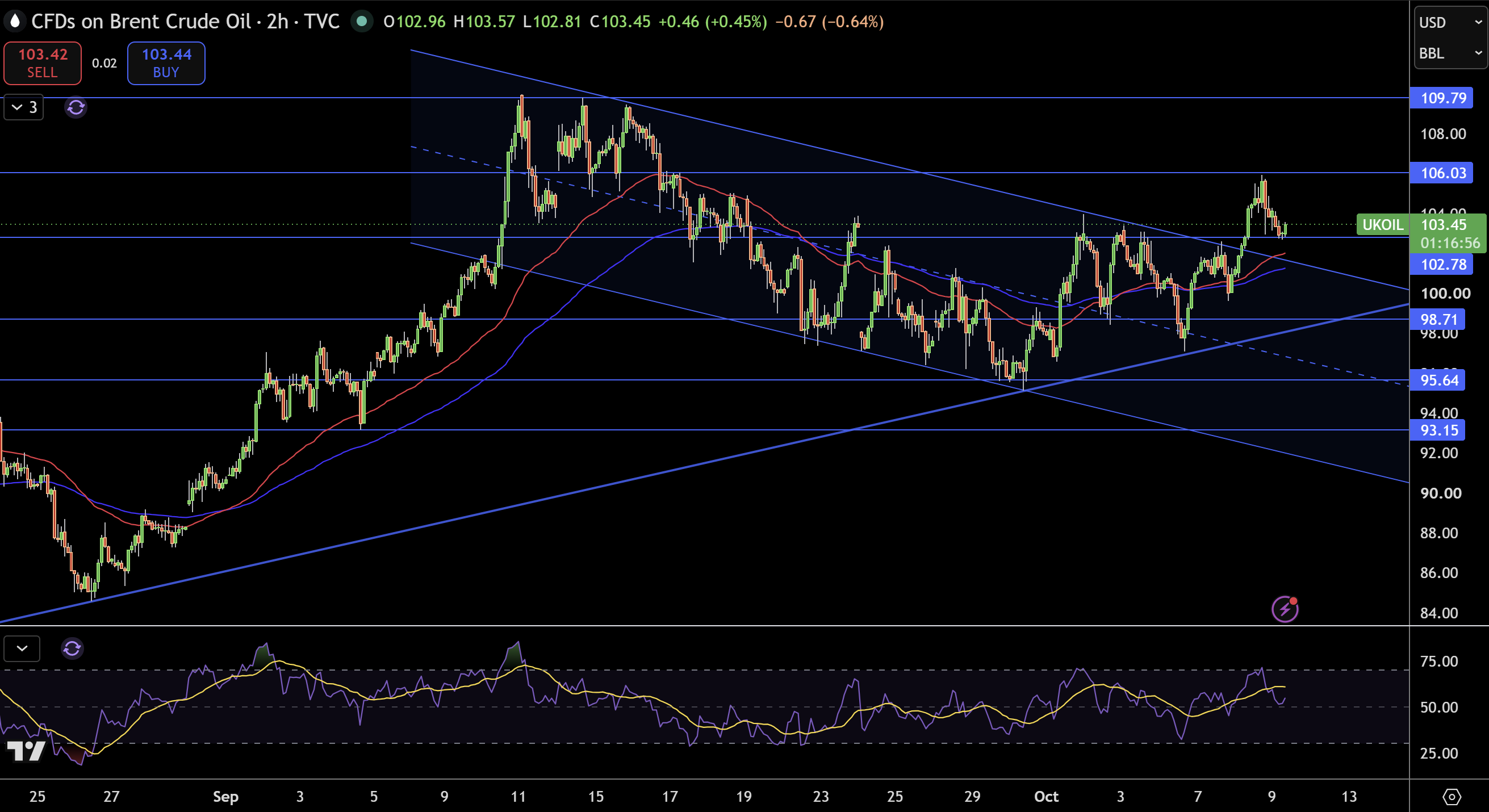
Task: Click the refresh icon beside the indicator legend
Action: (76, 107)
